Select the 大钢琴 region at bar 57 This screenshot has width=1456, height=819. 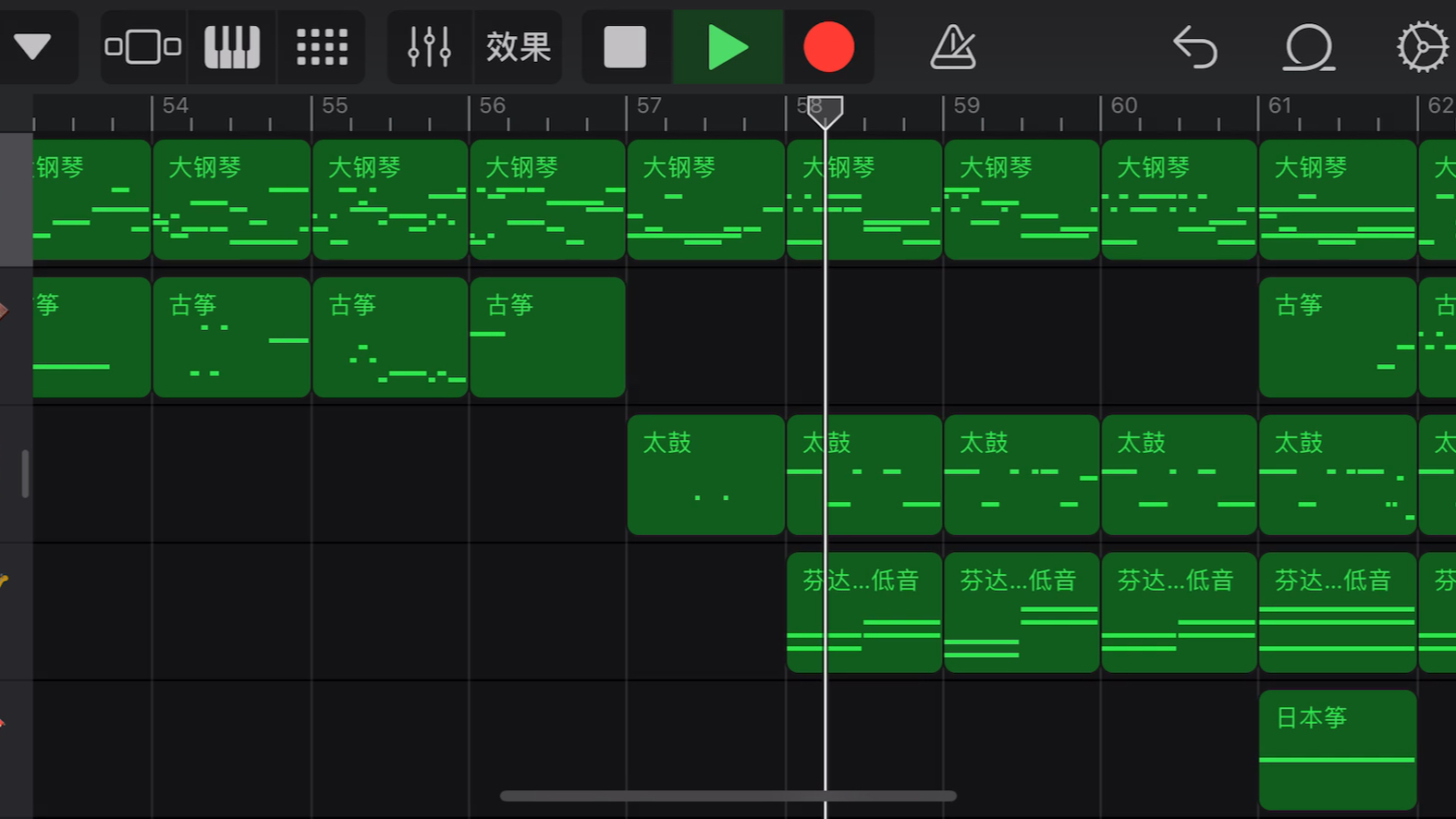[706, 200]
